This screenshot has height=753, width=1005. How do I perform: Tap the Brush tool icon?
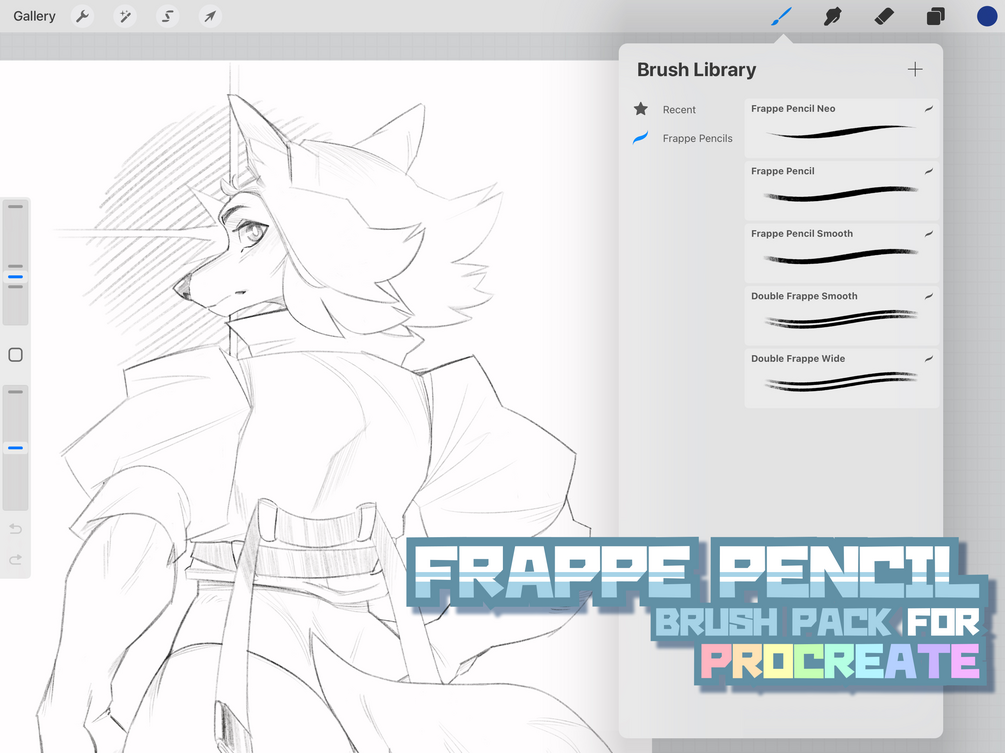[x=781, y=16]
